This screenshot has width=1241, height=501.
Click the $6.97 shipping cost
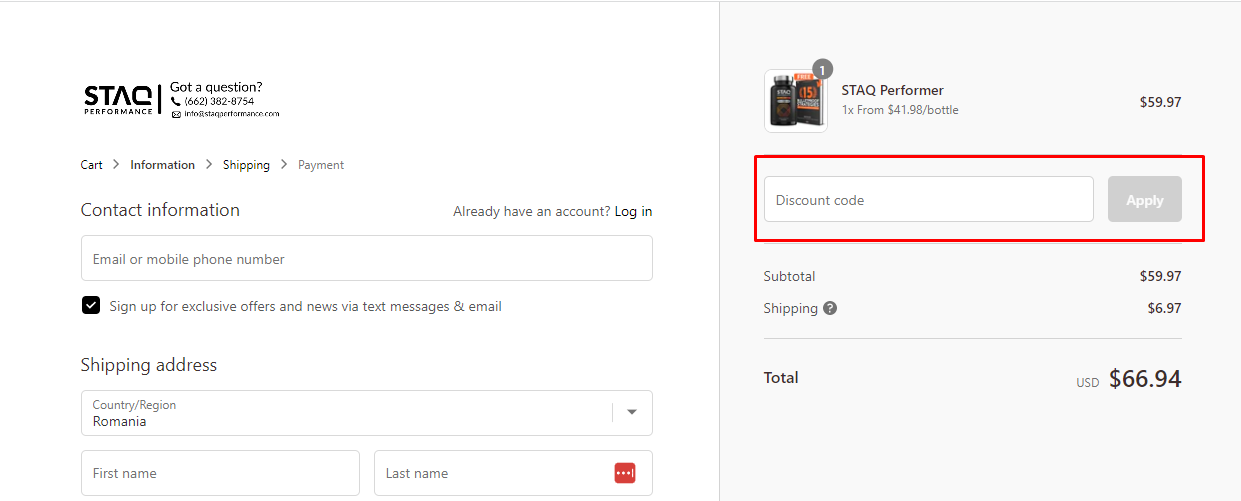pyautogui.click(x=1164, y=308)
